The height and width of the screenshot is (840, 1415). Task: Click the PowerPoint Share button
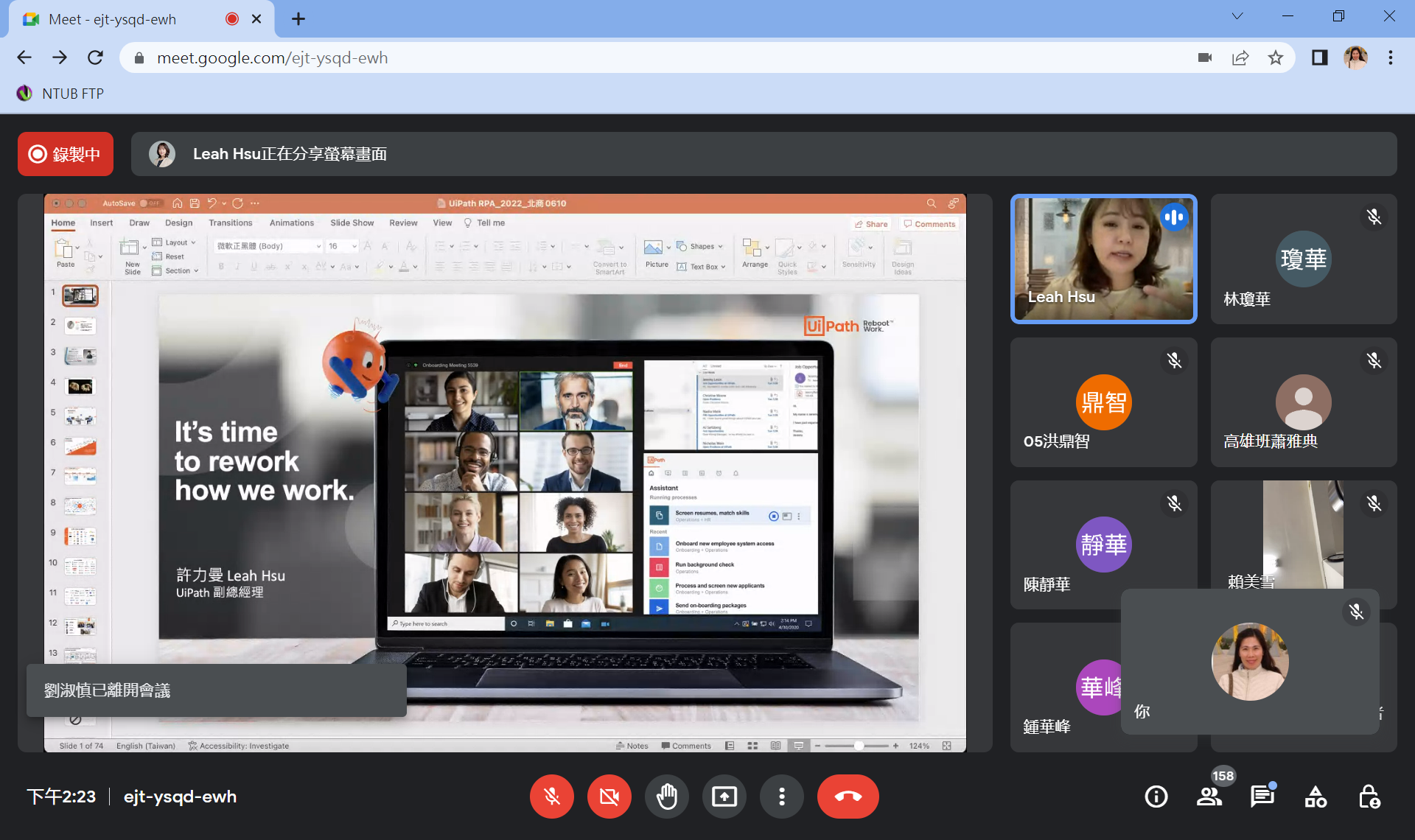(x=871, y=224)
